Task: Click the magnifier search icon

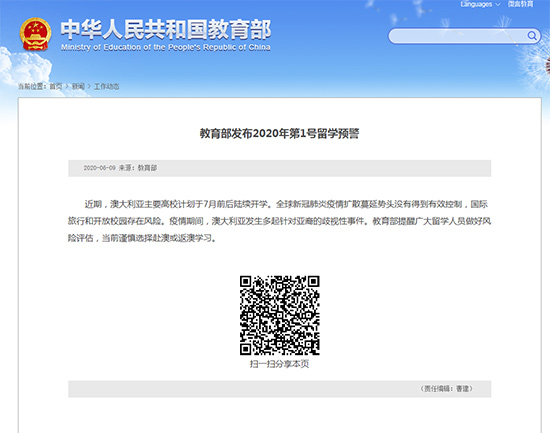Action: tap(532, 36)
